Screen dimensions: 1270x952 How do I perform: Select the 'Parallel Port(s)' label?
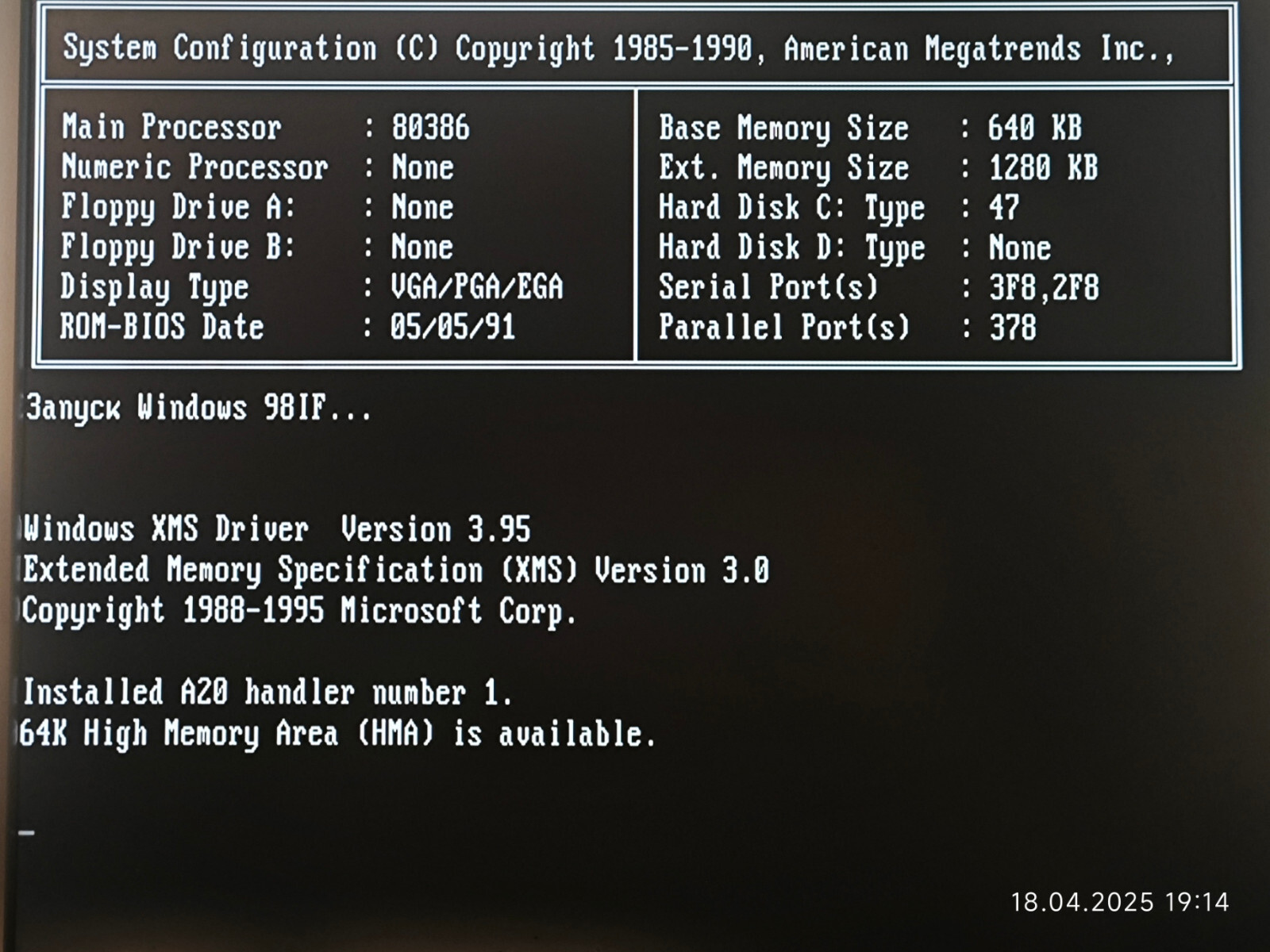click(x=784, y=327)
